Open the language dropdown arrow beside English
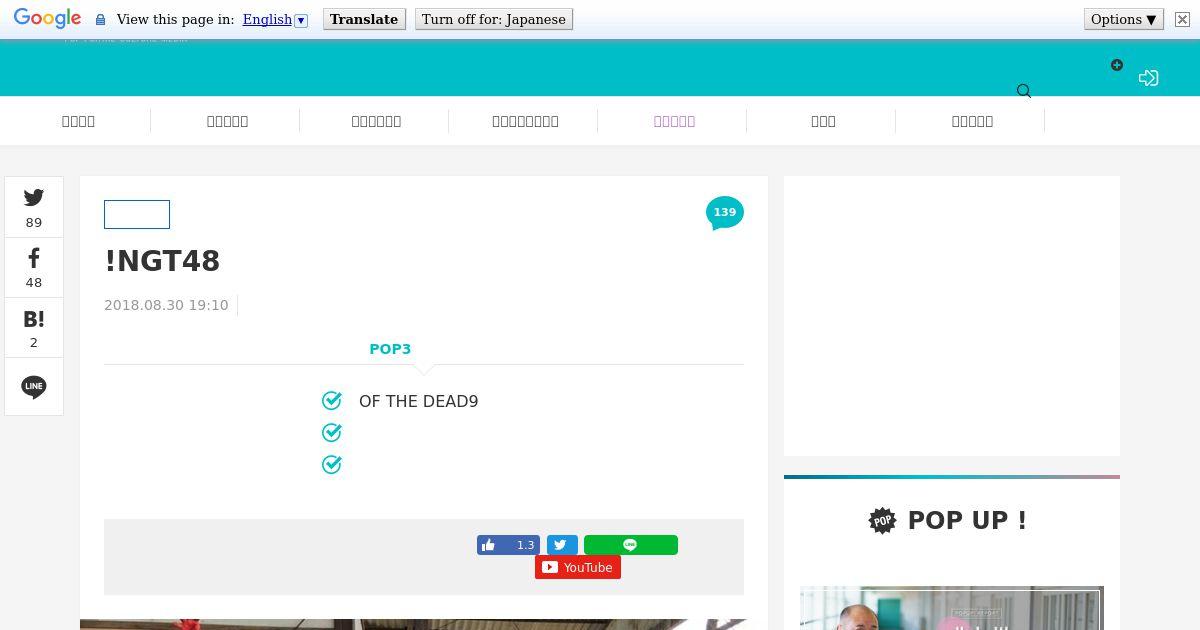 click(302, 20)
